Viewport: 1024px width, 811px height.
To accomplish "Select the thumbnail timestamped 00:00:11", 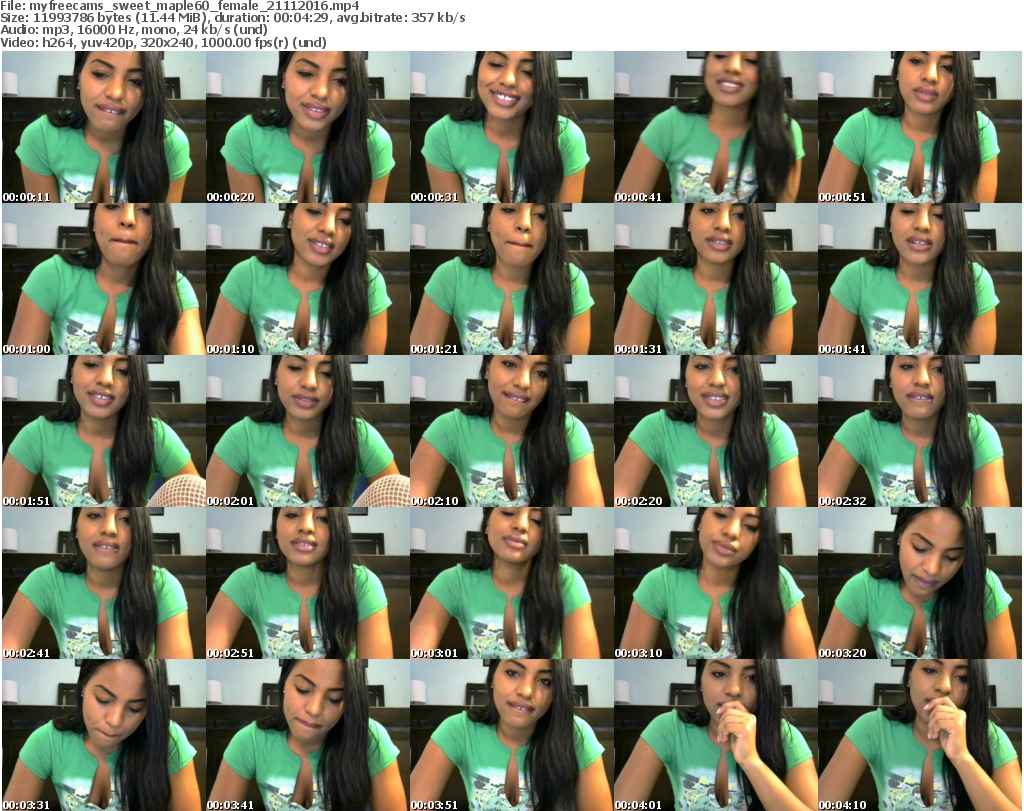I will [x=104, y=127].
